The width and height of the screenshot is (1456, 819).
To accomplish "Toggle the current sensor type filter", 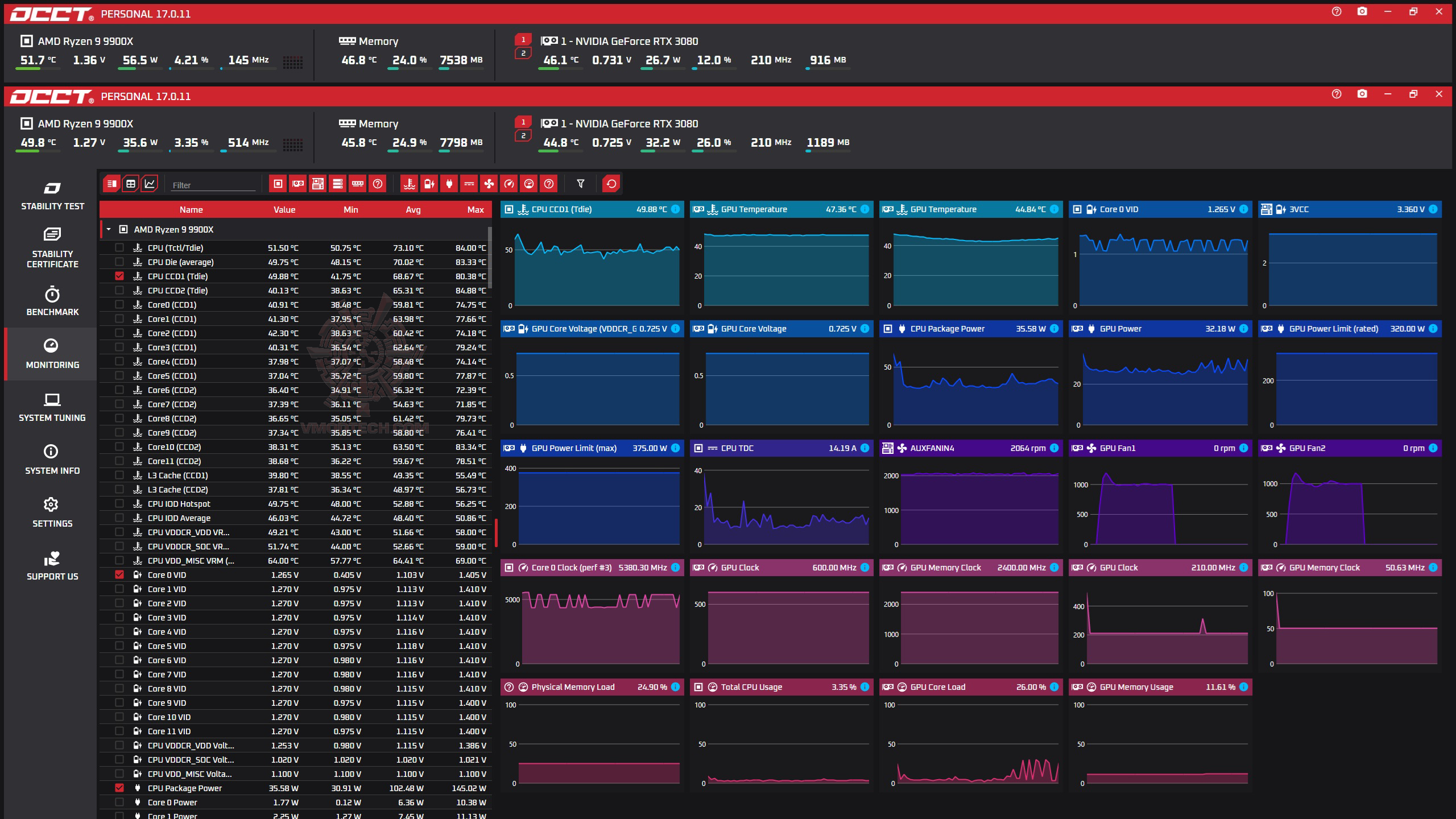I will (x=469, y=184).
